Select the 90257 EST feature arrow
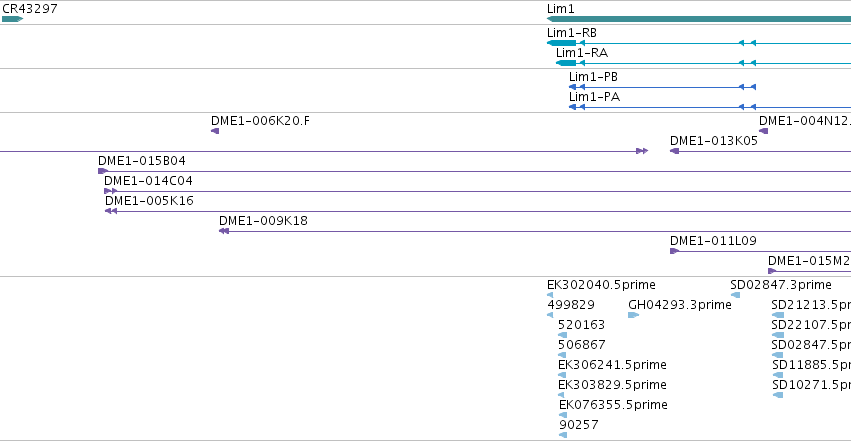The width and height of the screenshot is (851, 441). [563, 435]
